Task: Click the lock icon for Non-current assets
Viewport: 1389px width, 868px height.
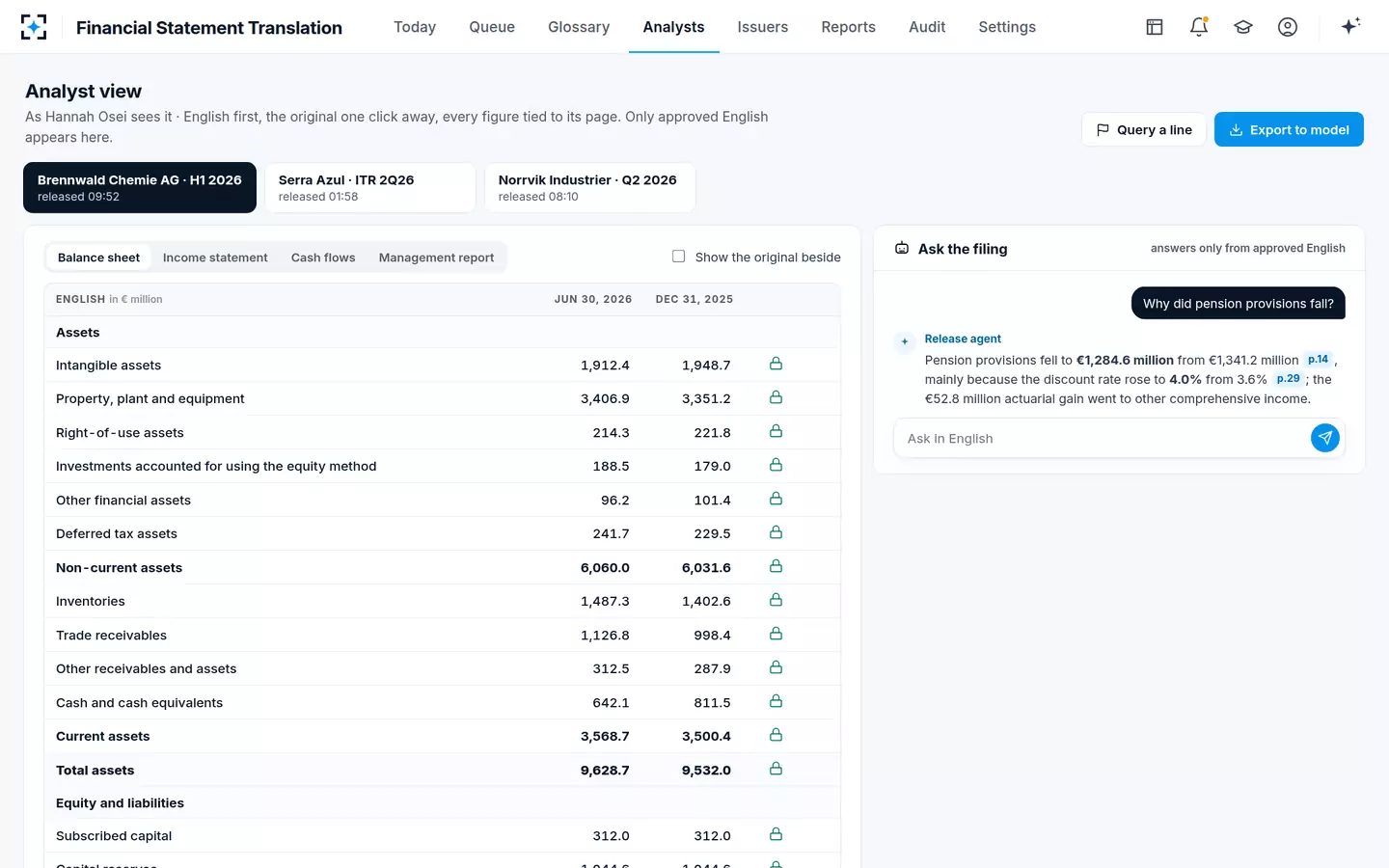Action: point(776,566)
